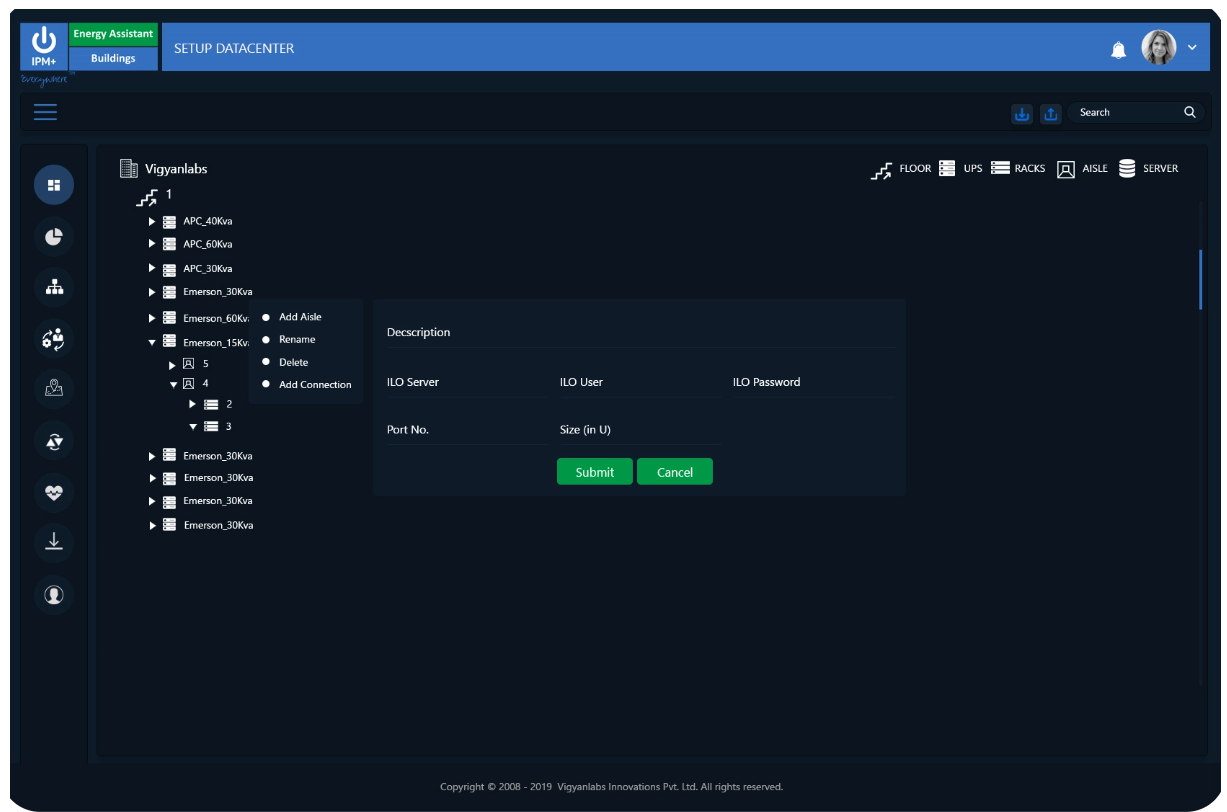Open the hierarchy tree sidebar icon
1227x812 pixels.
pos(54,287)
